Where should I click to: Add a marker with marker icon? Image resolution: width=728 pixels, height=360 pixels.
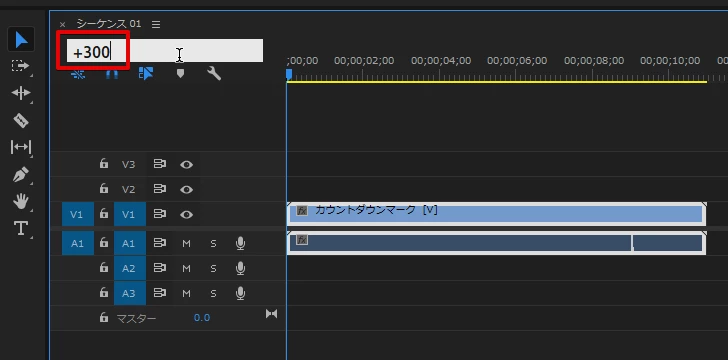(x=180, y=73)
